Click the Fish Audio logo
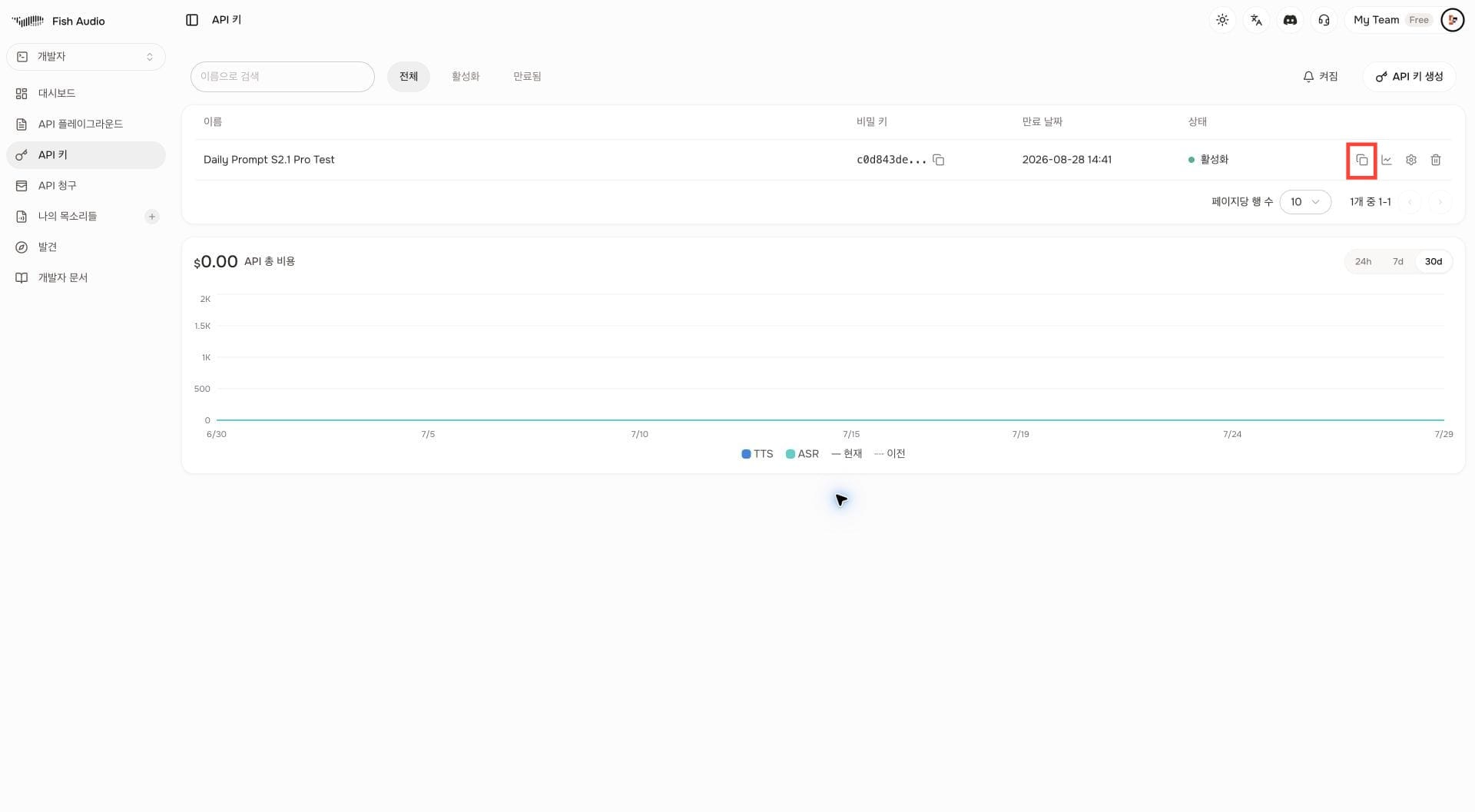Image resolution: width=1475 pixels, height=812 pixels. click(58, 21)
